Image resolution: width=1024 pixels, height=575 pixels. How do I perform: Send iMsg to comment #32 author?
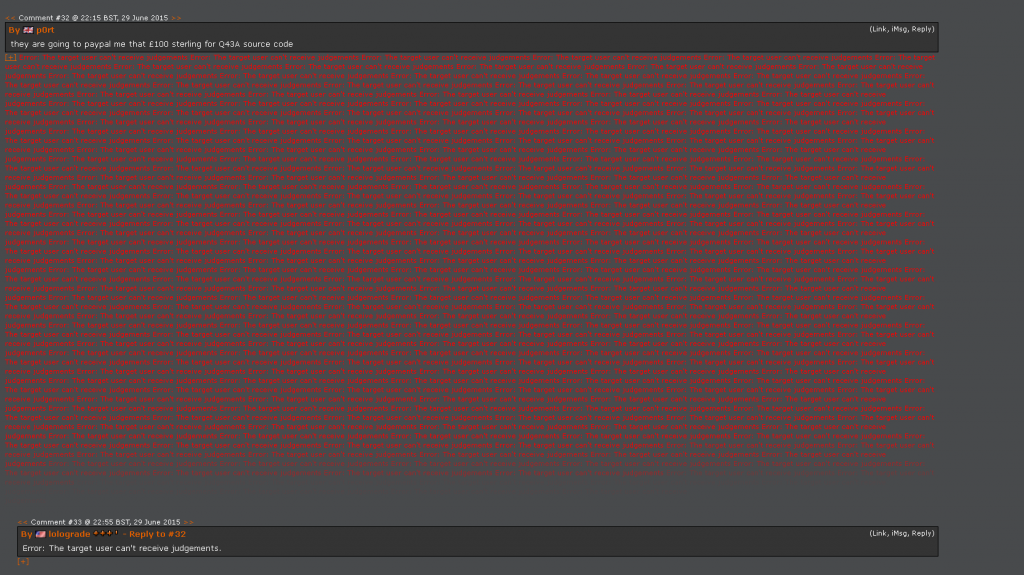900,29
